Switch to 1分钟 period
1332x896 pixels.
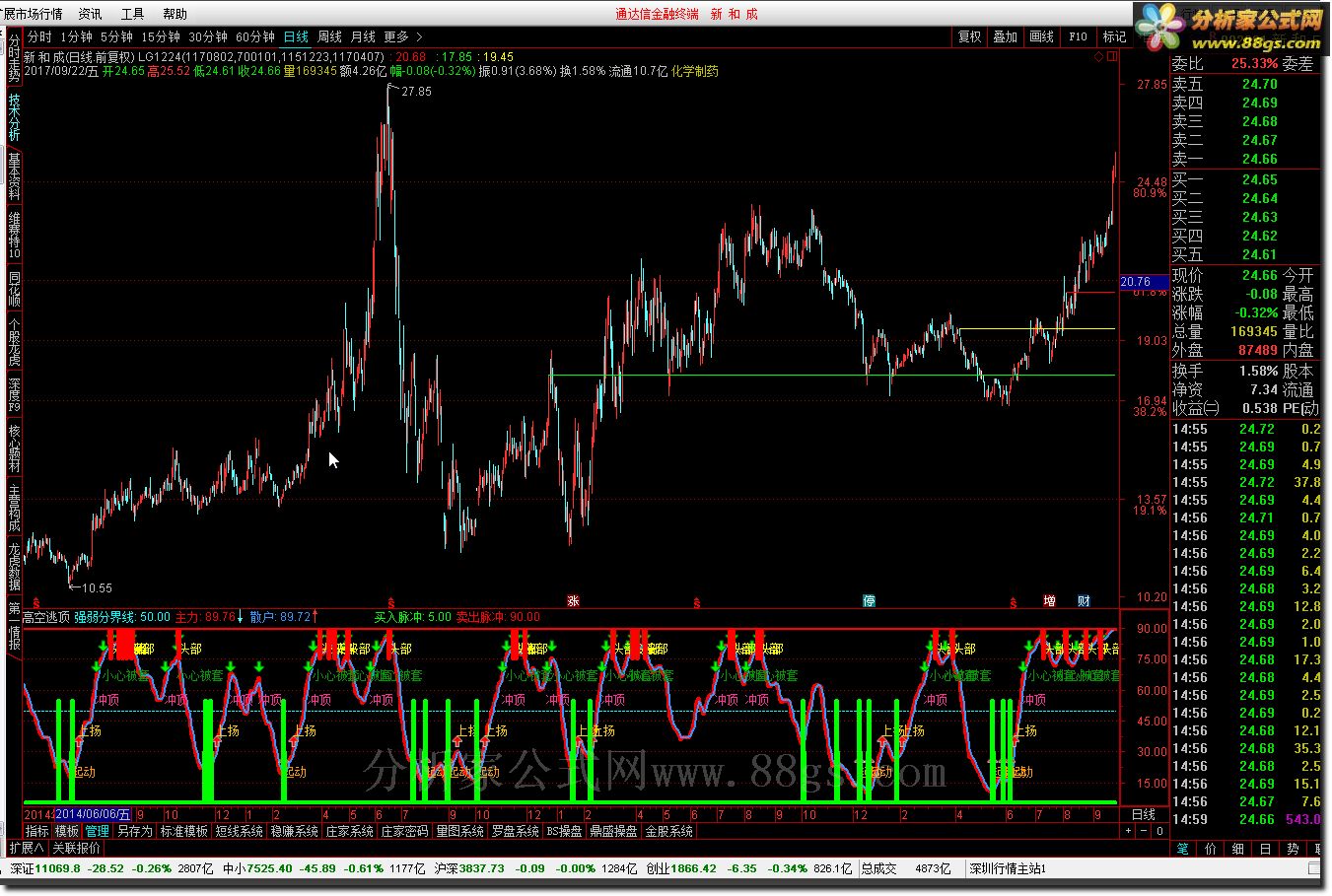pos(76,36)
